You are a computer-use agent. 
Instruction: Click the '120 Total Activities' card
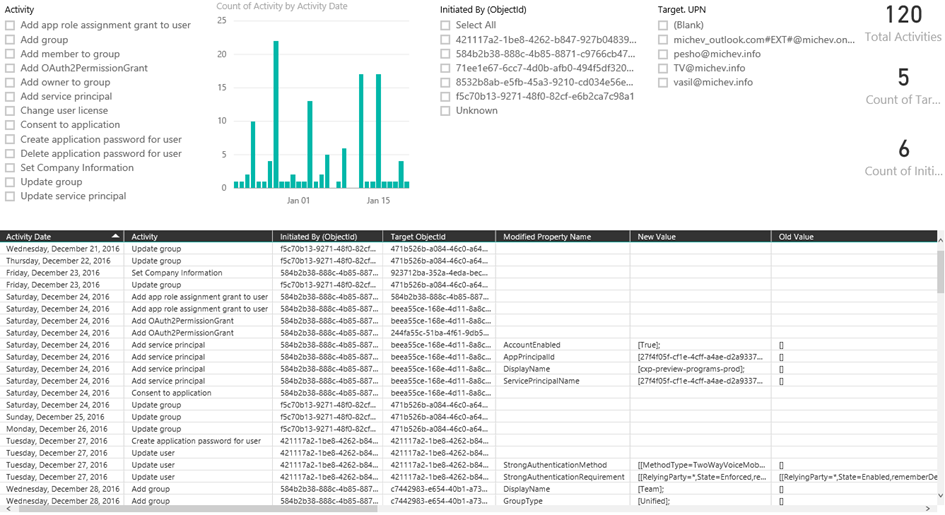click(903, 23)
